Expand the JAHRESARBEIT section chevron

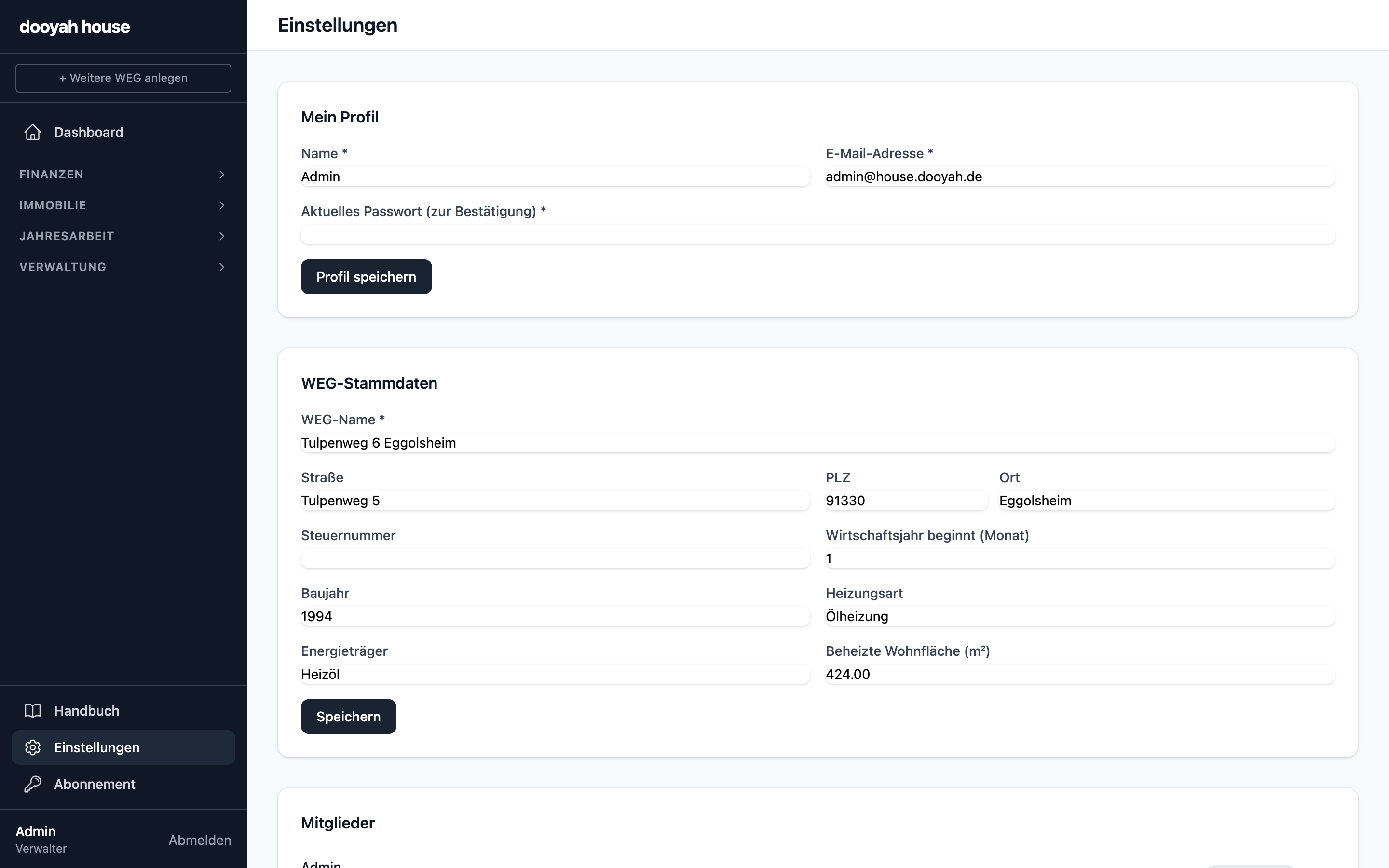pyautogui.click(x=221, y=236)
